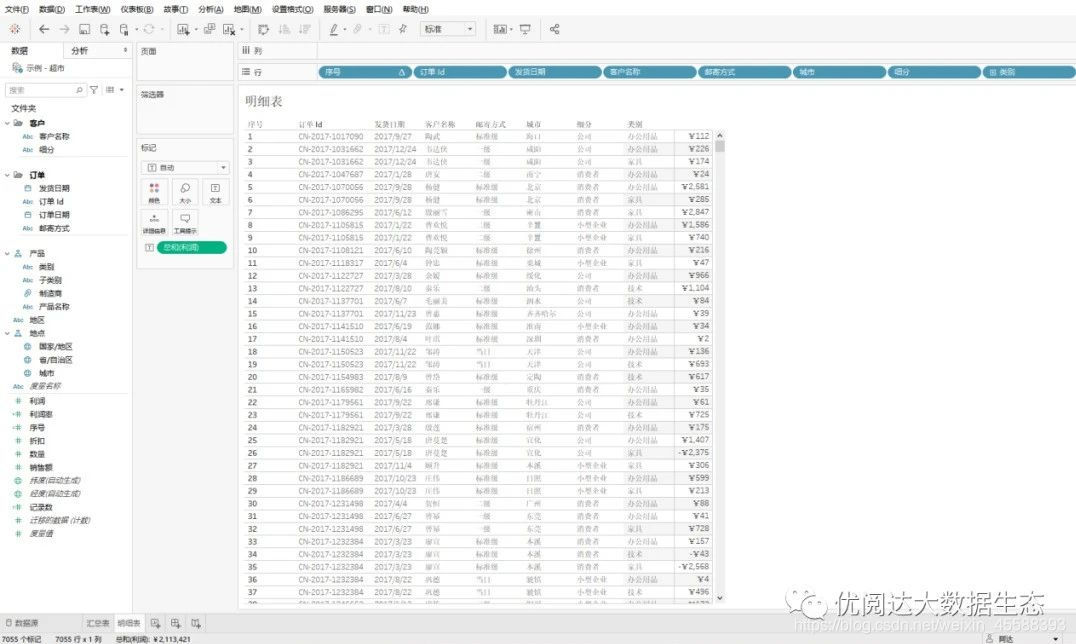Open the 工作表(W) menu

[93, 9]
